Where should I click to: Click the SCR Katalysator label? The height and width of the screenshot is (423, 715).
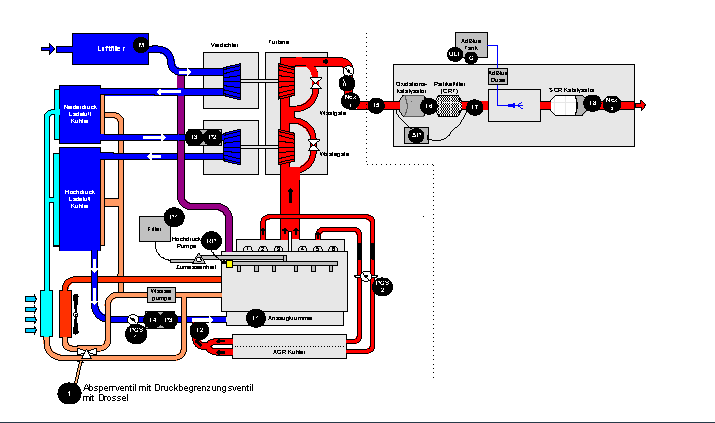[571, 90]
